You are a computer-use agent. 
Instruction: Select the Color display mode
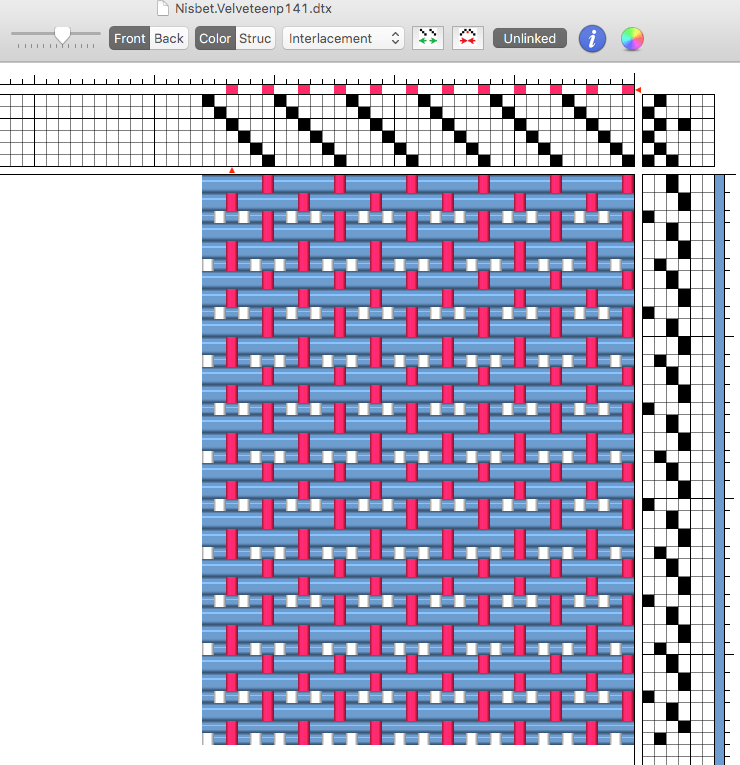(215, 38)
